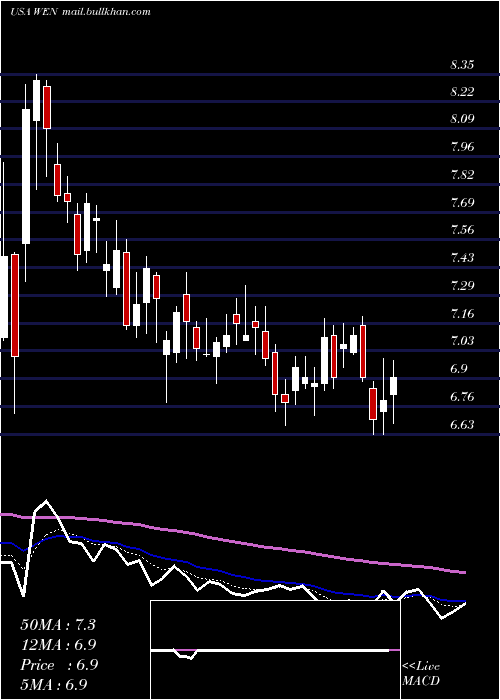Click the 8.35 price axis label

pyautogui.click(x=462, y=65)
